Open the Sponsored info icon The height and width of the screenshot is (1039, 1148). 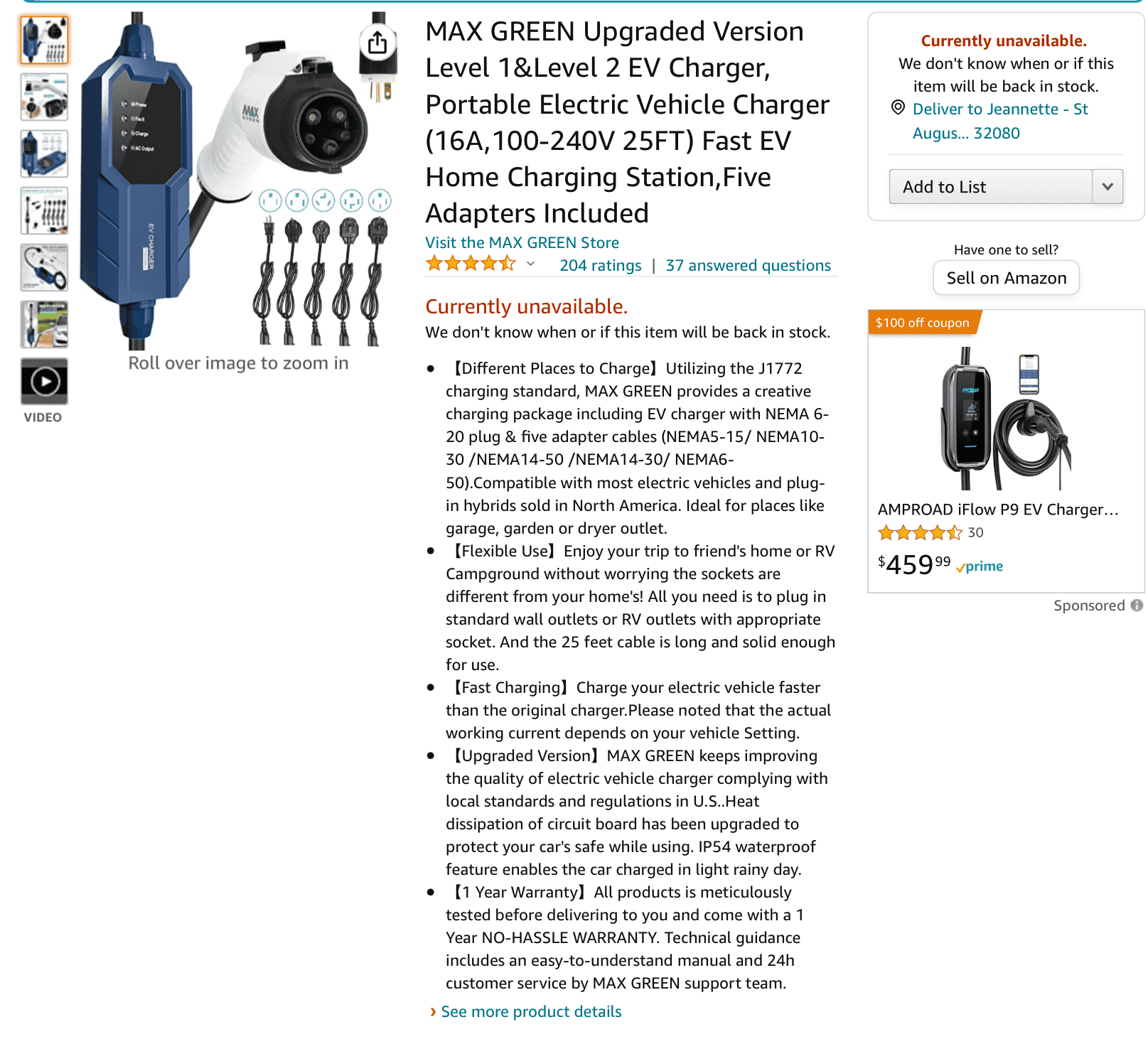[1137, 605]
